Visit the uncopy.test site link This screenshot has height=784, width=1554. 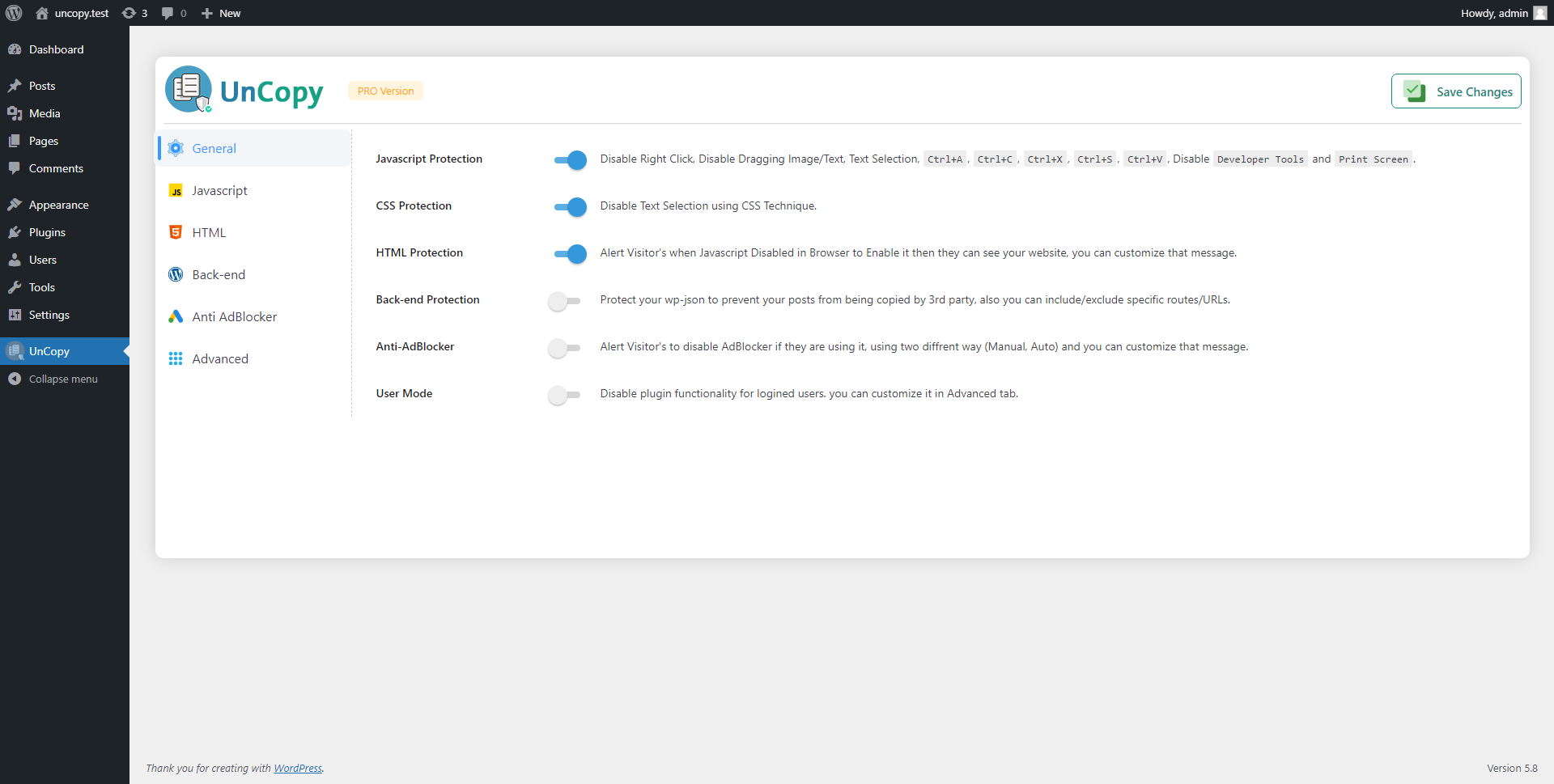(82, 13)
